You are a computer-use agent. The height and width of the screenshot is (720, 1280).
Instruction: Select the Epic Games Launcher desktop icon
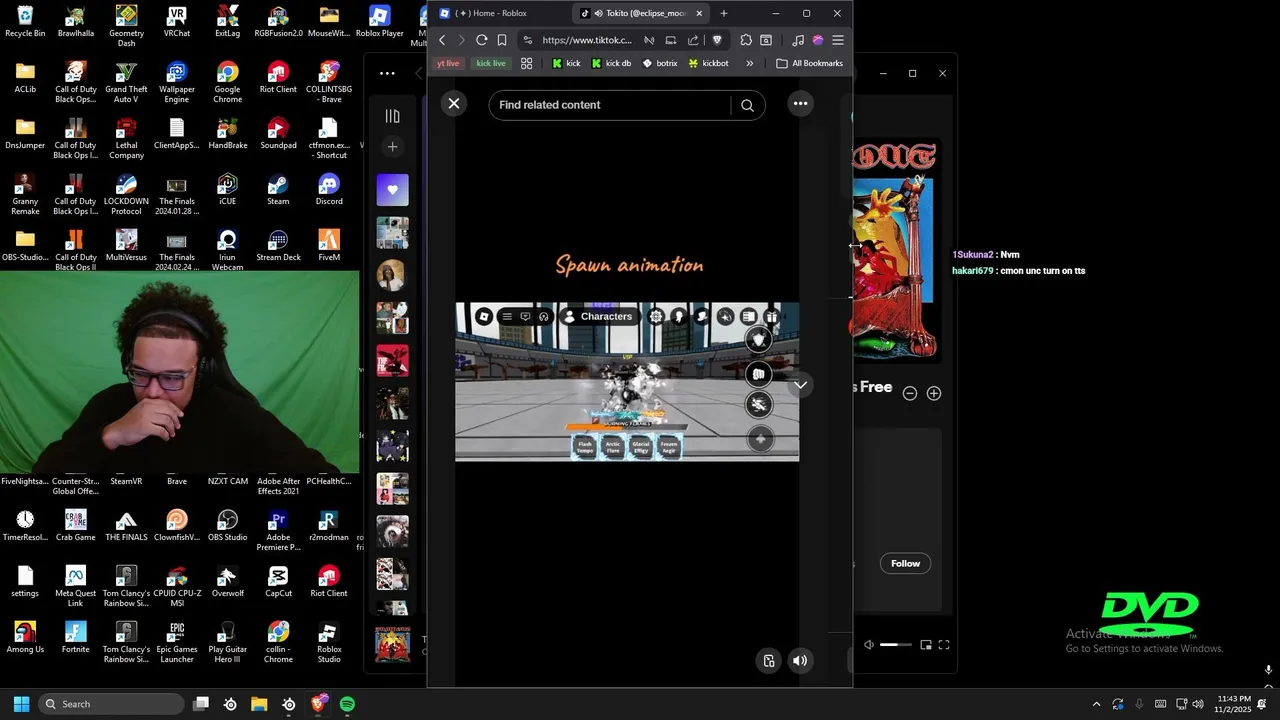tap(177, 642)
